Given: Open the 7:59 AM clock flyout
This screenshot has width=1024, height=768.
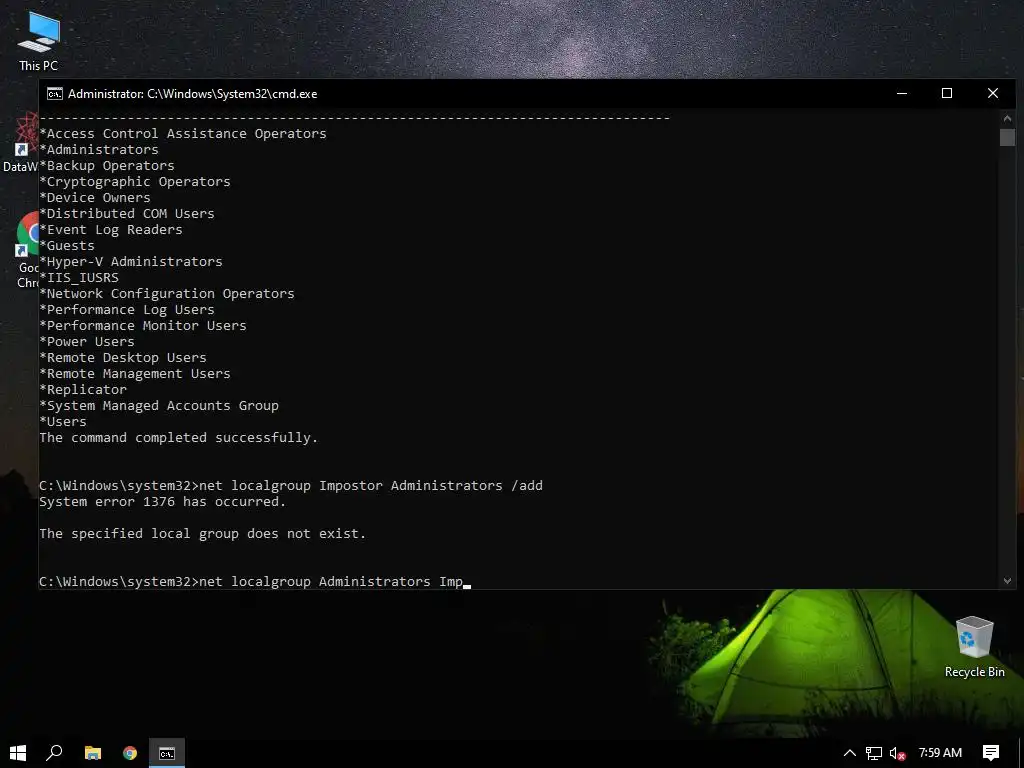Looking at the screenshot, I should coord(940,753).
